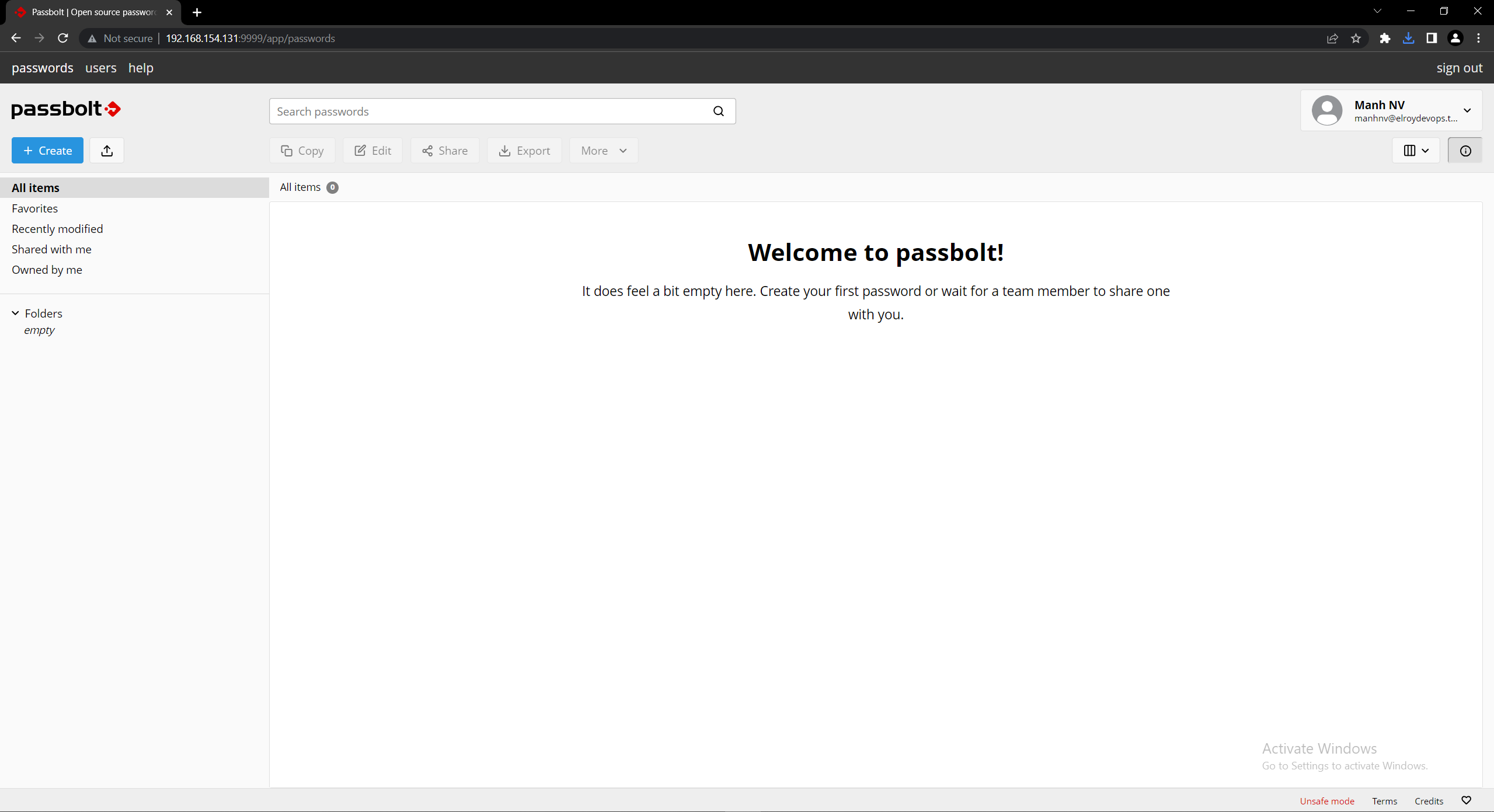
Task: Toggle the browser side panel icon
Action: 1432,39
